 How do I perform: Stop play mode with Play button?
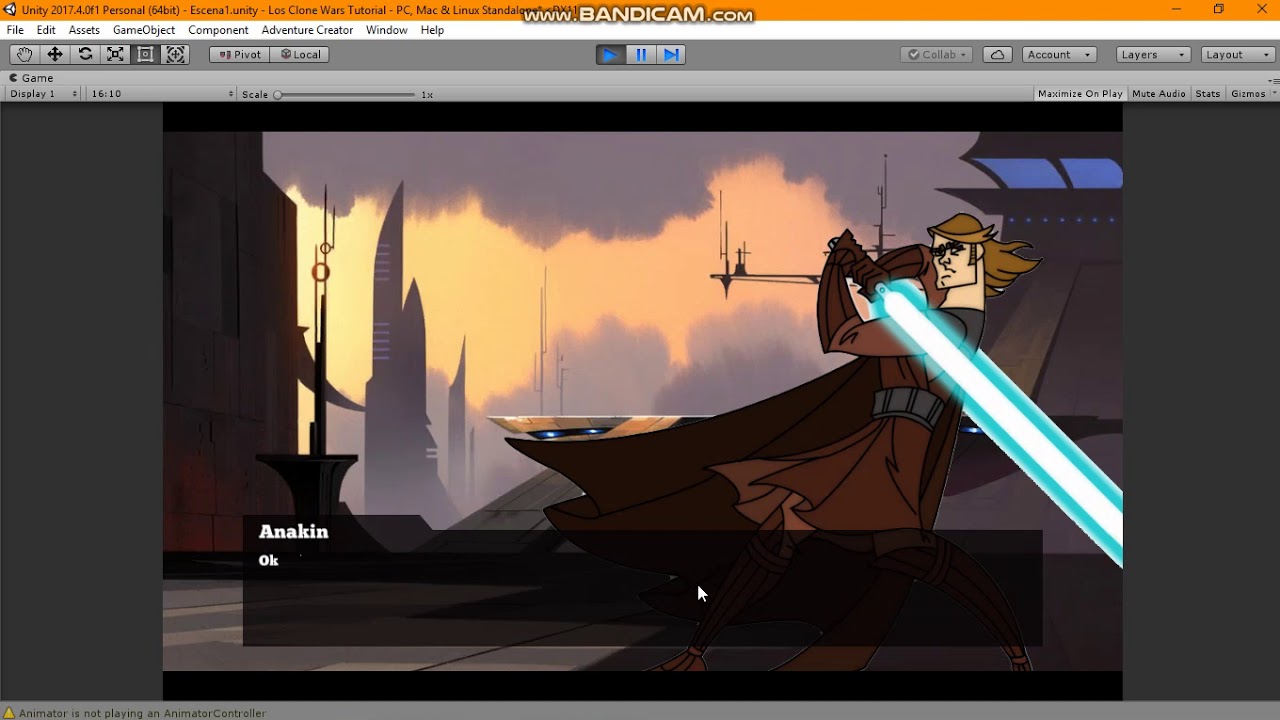[609, 55]
